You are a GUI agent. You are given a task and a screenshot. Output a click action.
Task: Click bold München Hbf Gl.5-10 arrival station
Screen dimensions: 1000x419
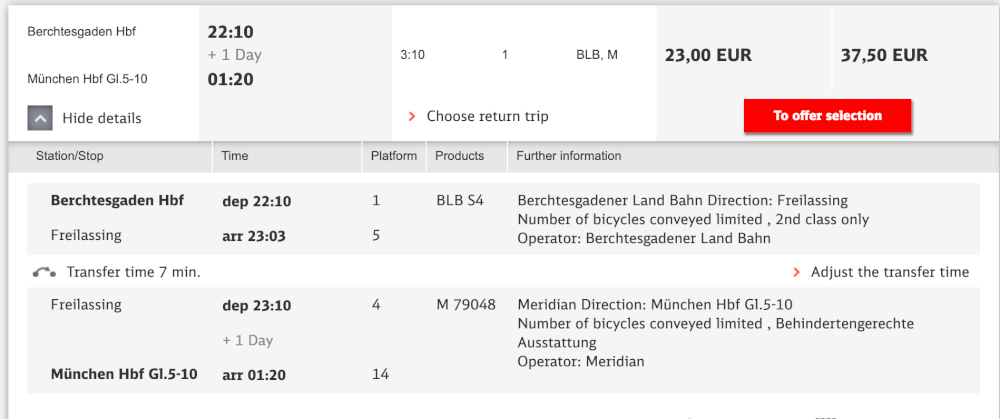[124, 374]
